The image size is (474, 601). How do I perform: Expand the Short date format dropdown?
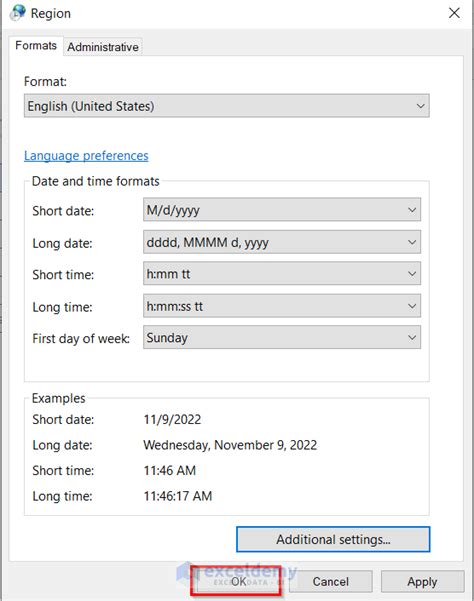coord(282,210)
